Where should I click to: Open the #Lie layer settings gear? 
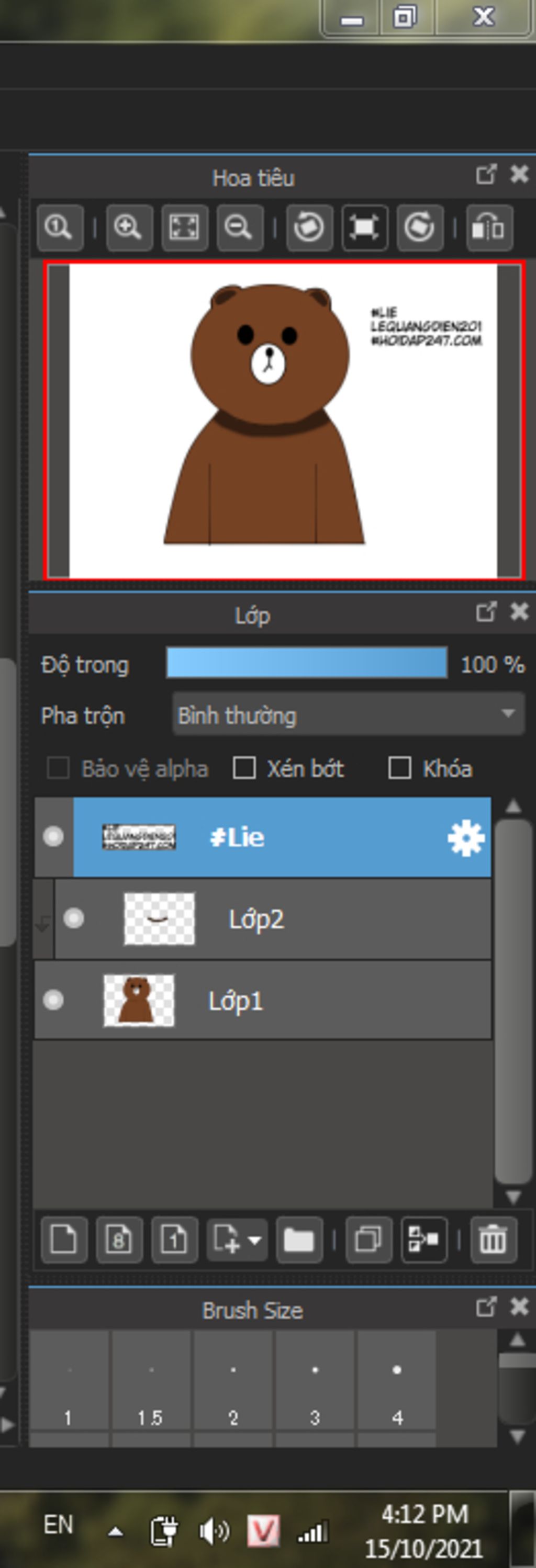click(465, 838)
